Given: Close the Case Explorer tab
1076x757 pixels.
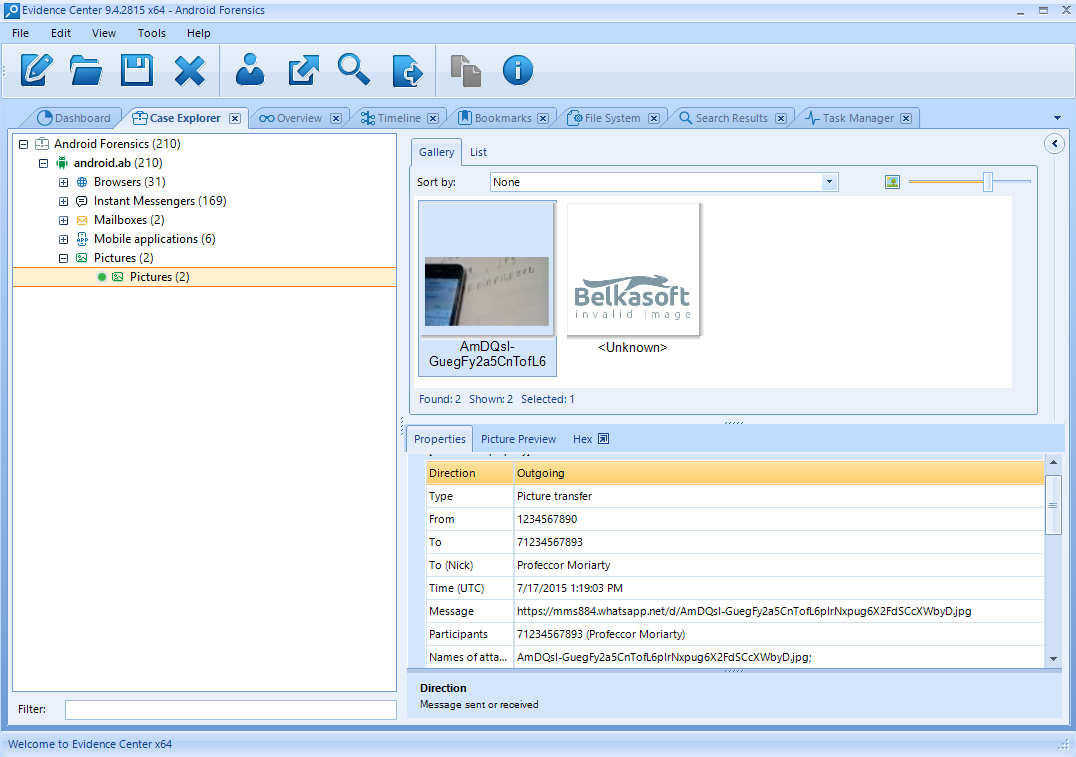Looking at the screenshot, I should [x=235, y=118].
